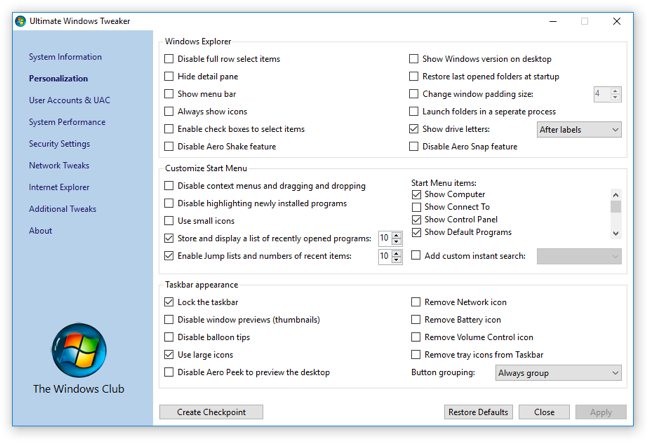Screen dimensions: 650x444
Task: Click Start Menu items scroll down arrow
Action: click(616, 233)
